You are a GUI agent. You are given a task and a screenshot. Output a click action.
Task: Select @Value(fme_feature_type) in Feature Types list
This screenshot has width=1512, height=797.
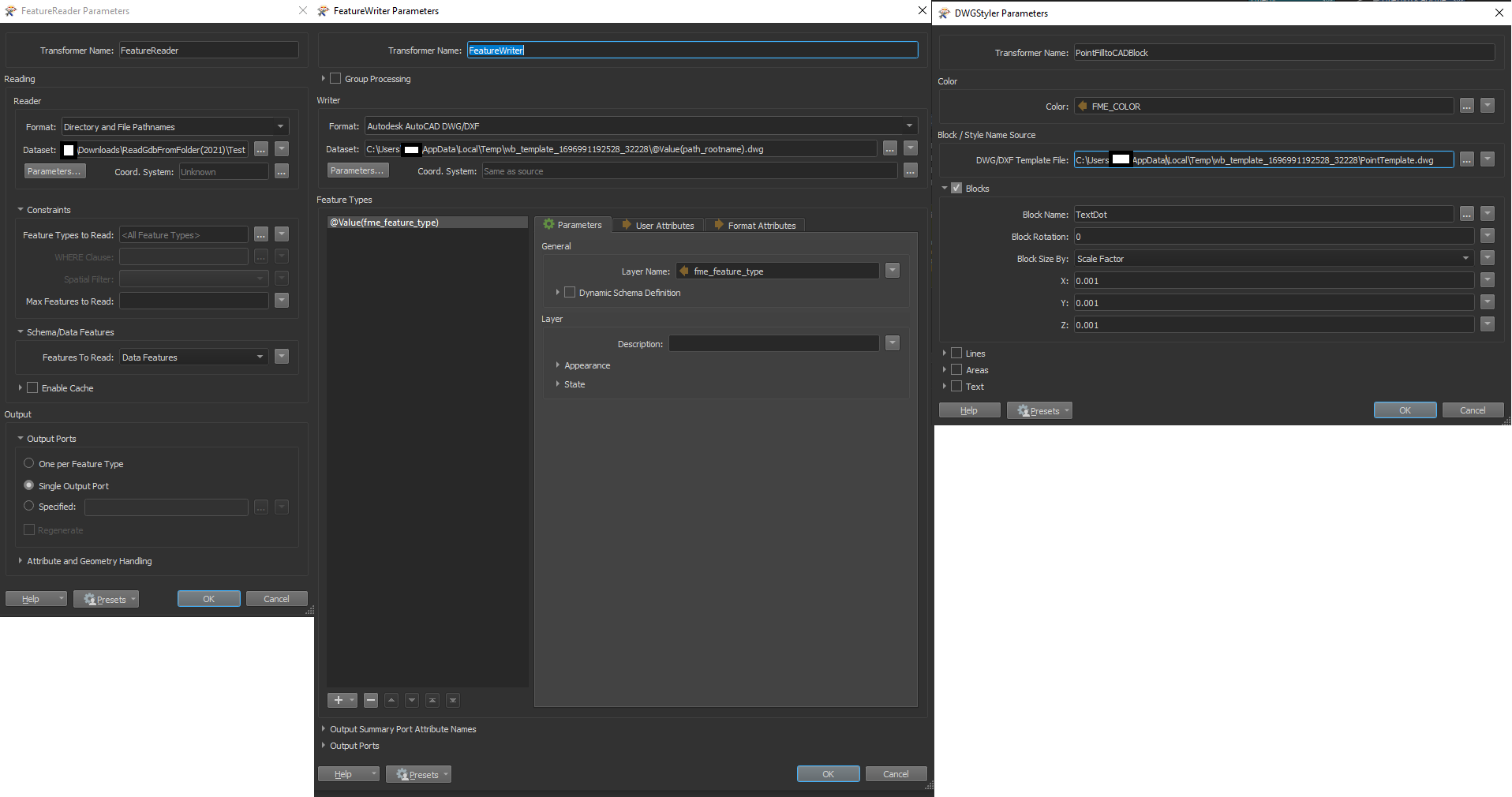point(427,223)
